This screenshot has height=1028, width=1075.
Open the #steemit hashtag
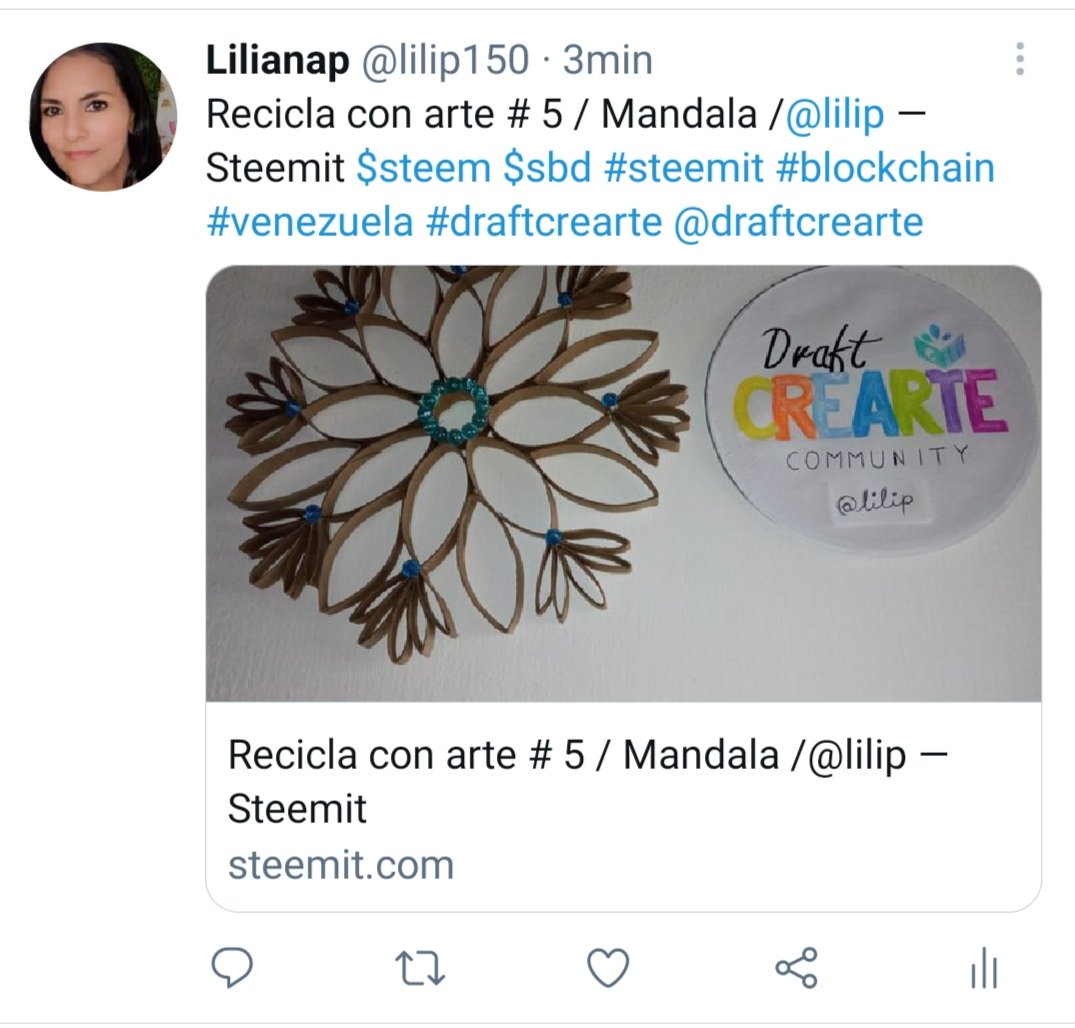point(684,168)
